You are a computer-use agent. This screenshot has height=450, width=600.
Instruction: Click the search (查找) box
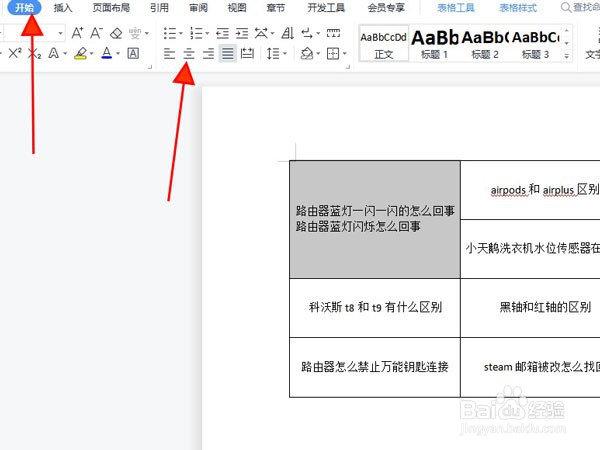[580, 7]
